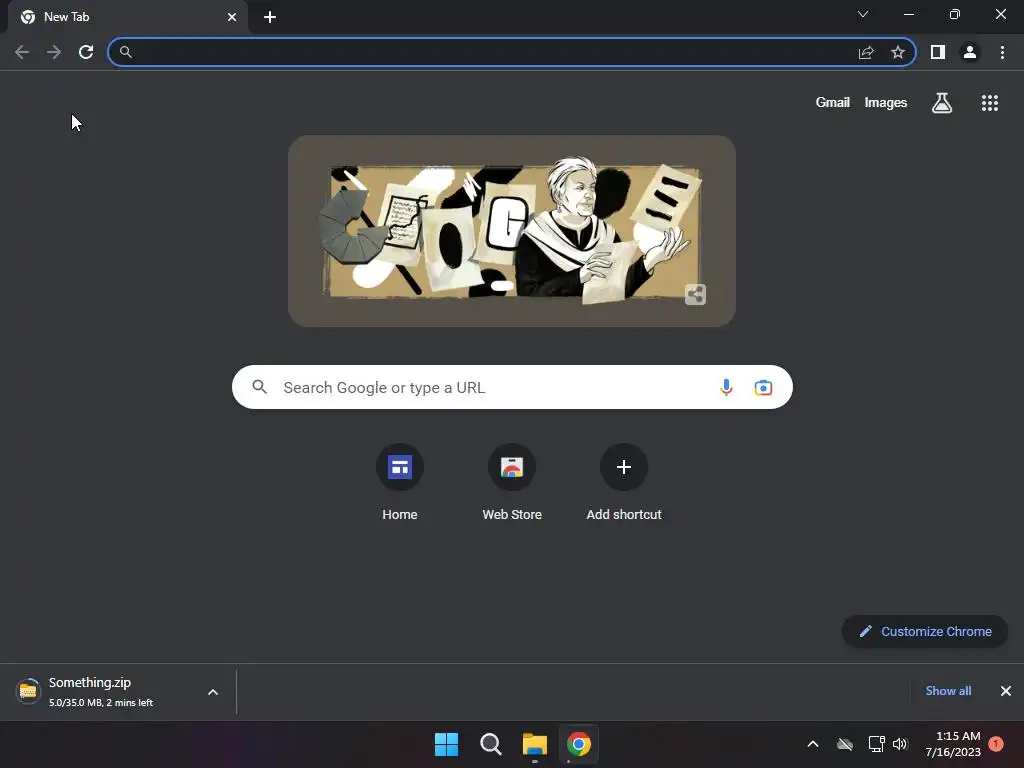
Task: Click the Search Google or type a URL box
Action: click(x=512, y=387)
